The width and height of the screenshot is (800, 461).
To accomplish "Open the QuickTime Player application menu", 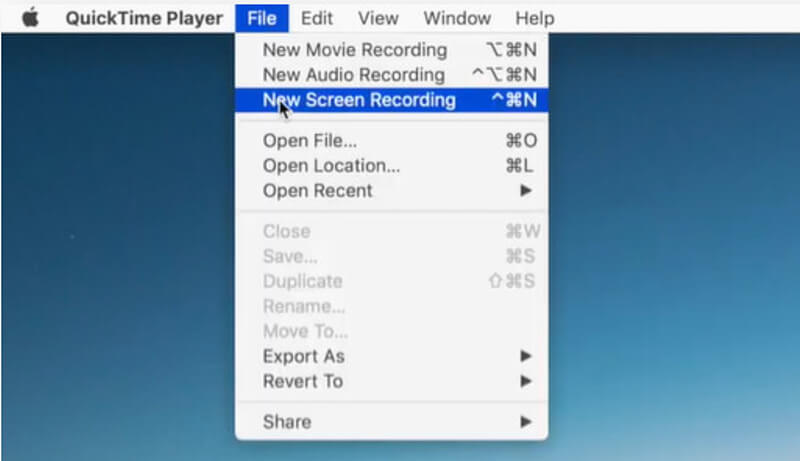I will [144, 18].
